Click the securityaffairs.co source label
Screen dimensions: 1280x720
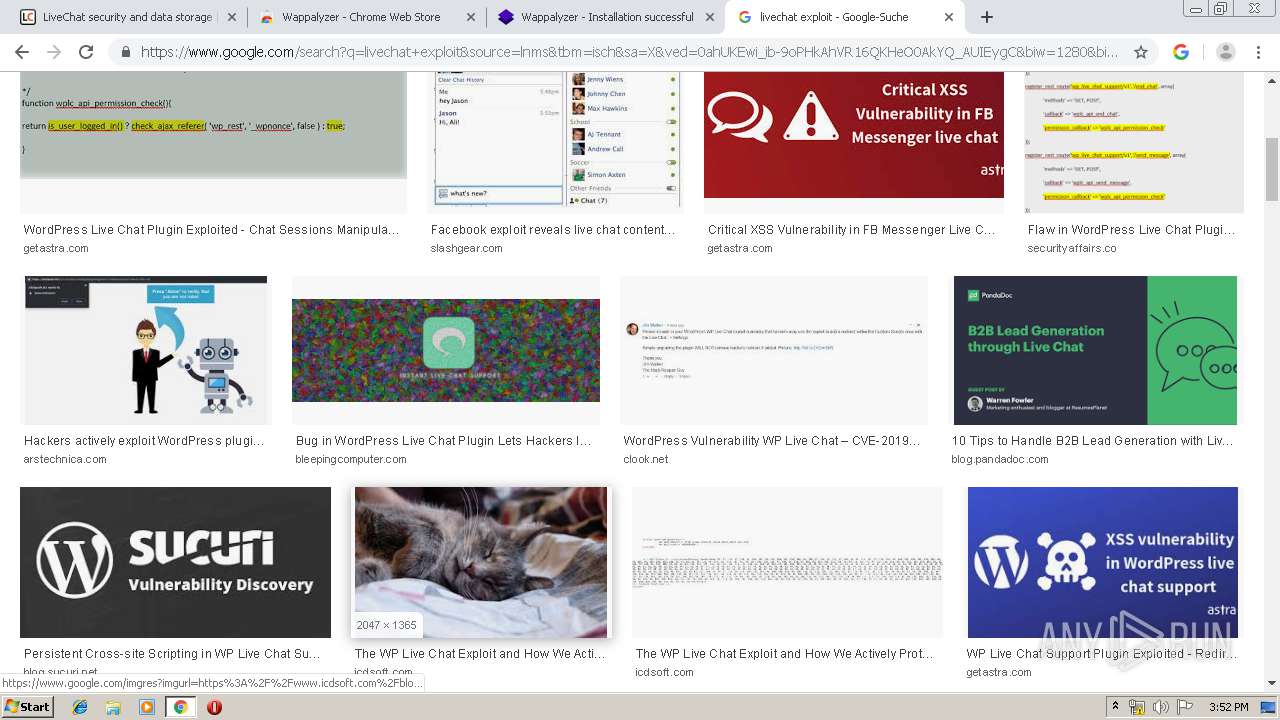pyautogui.click(x=1072, y=248)
